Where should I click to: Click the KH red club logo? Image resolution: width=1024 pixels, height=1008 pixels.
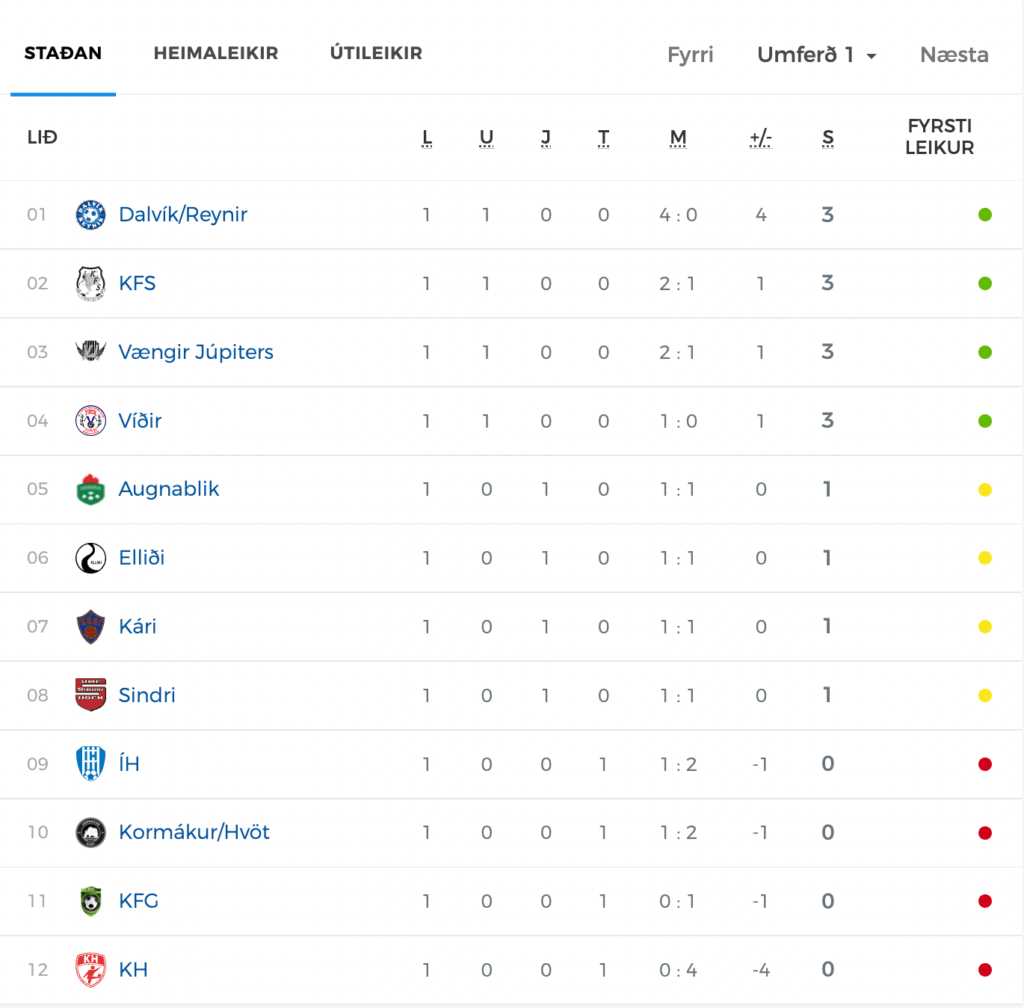click(91, 969)
